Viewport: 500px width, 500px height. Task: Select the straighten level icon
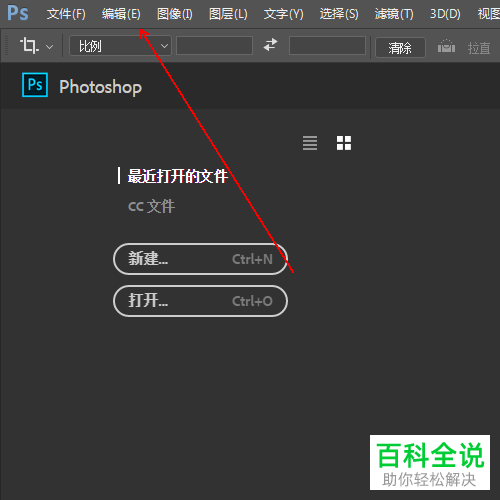pyautogui.click(x=446, y=46)
